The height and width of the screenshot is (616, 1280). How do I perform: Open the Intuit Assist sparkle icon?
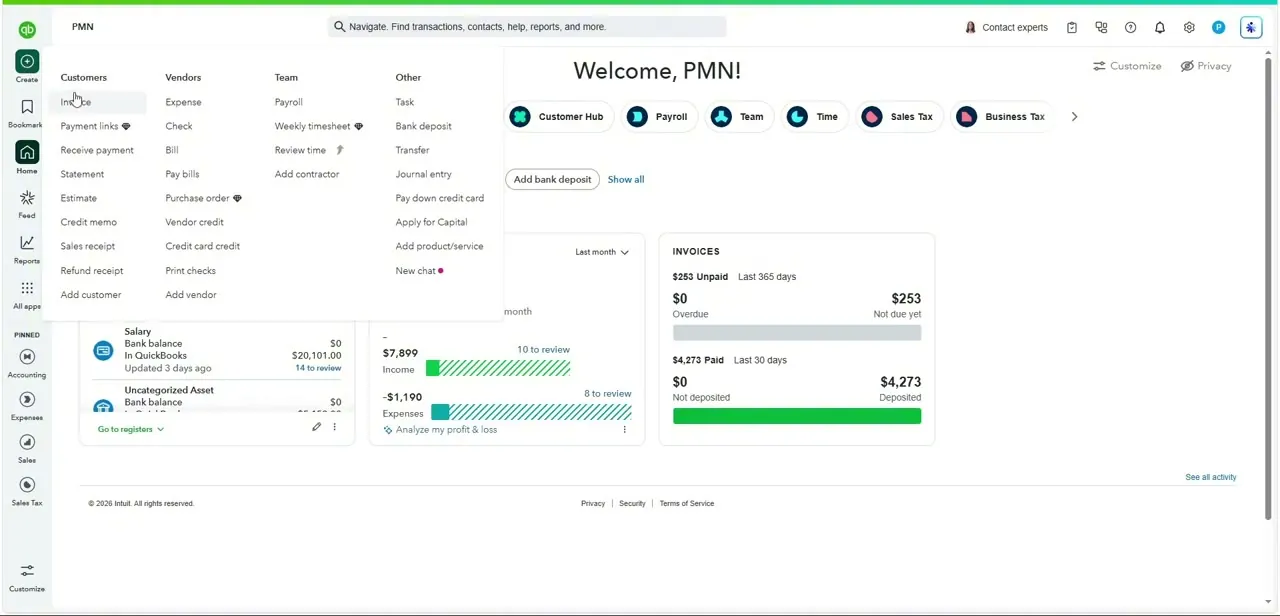pyautogui.click(x=1251, y=28)
